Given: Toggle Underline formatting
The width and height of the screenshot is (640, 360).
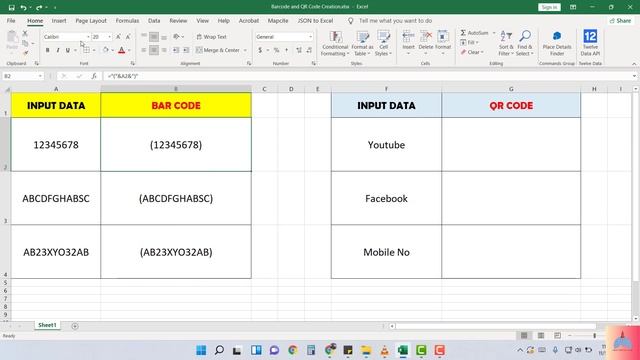Looking at the screenshot, I should (68, 50).
